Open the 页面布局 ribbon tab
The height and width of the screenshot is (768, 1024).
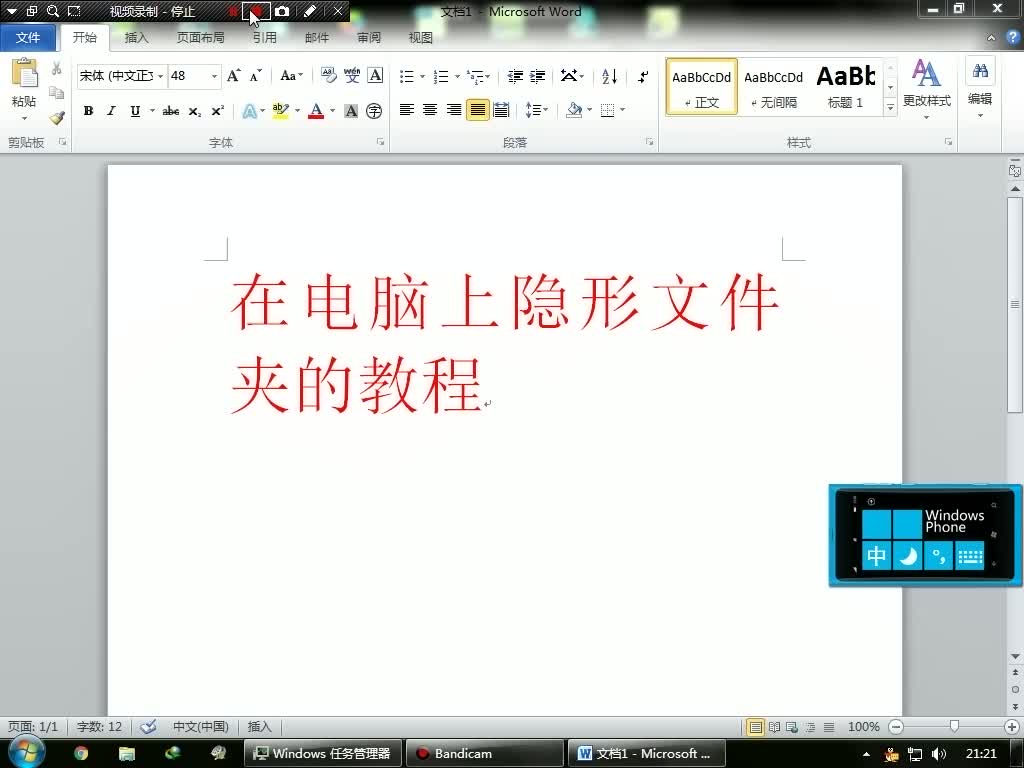coord(201,37)
